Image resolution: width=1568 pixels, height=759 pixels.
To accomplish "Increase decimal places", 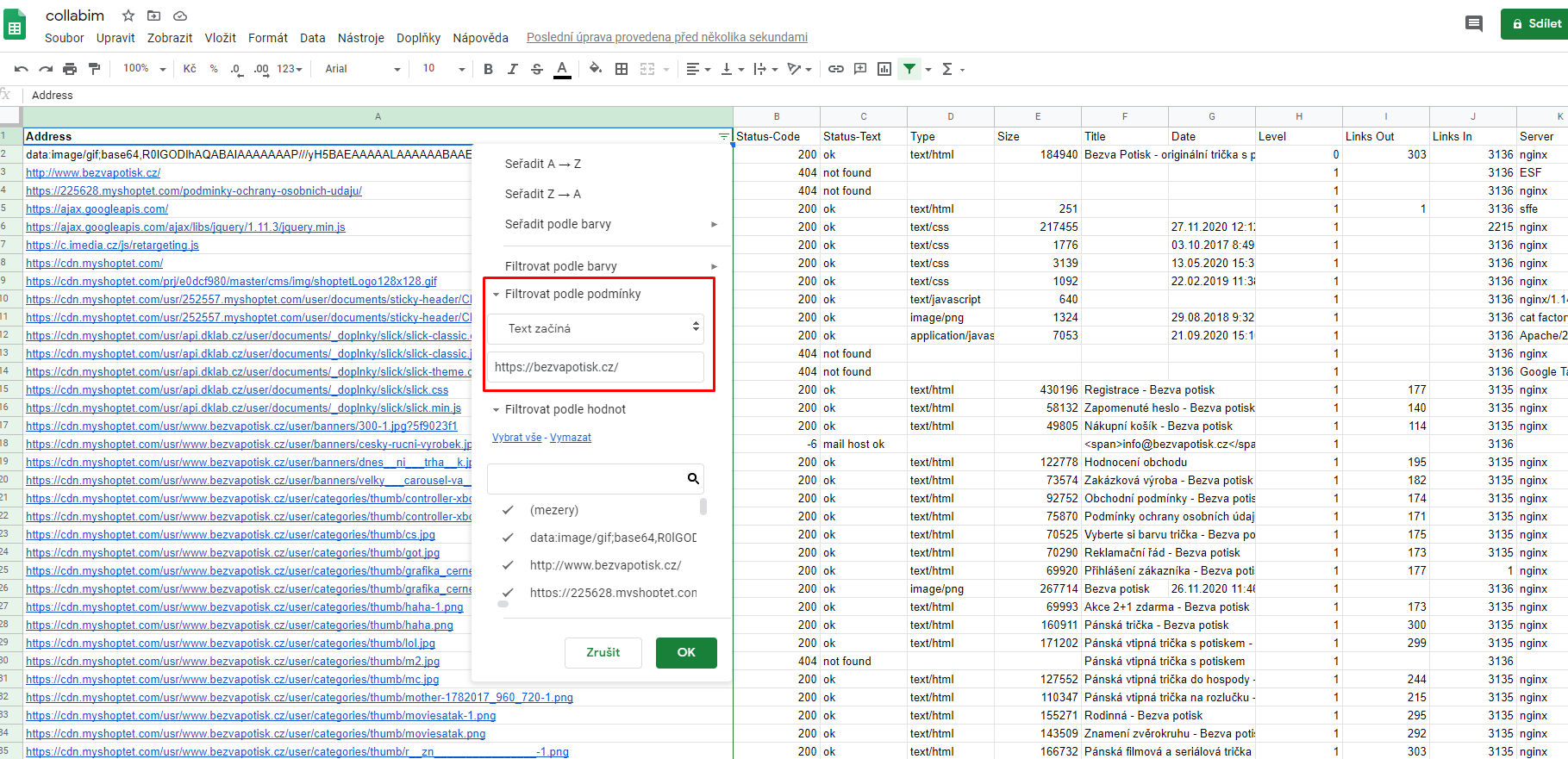I will (261, 69).
